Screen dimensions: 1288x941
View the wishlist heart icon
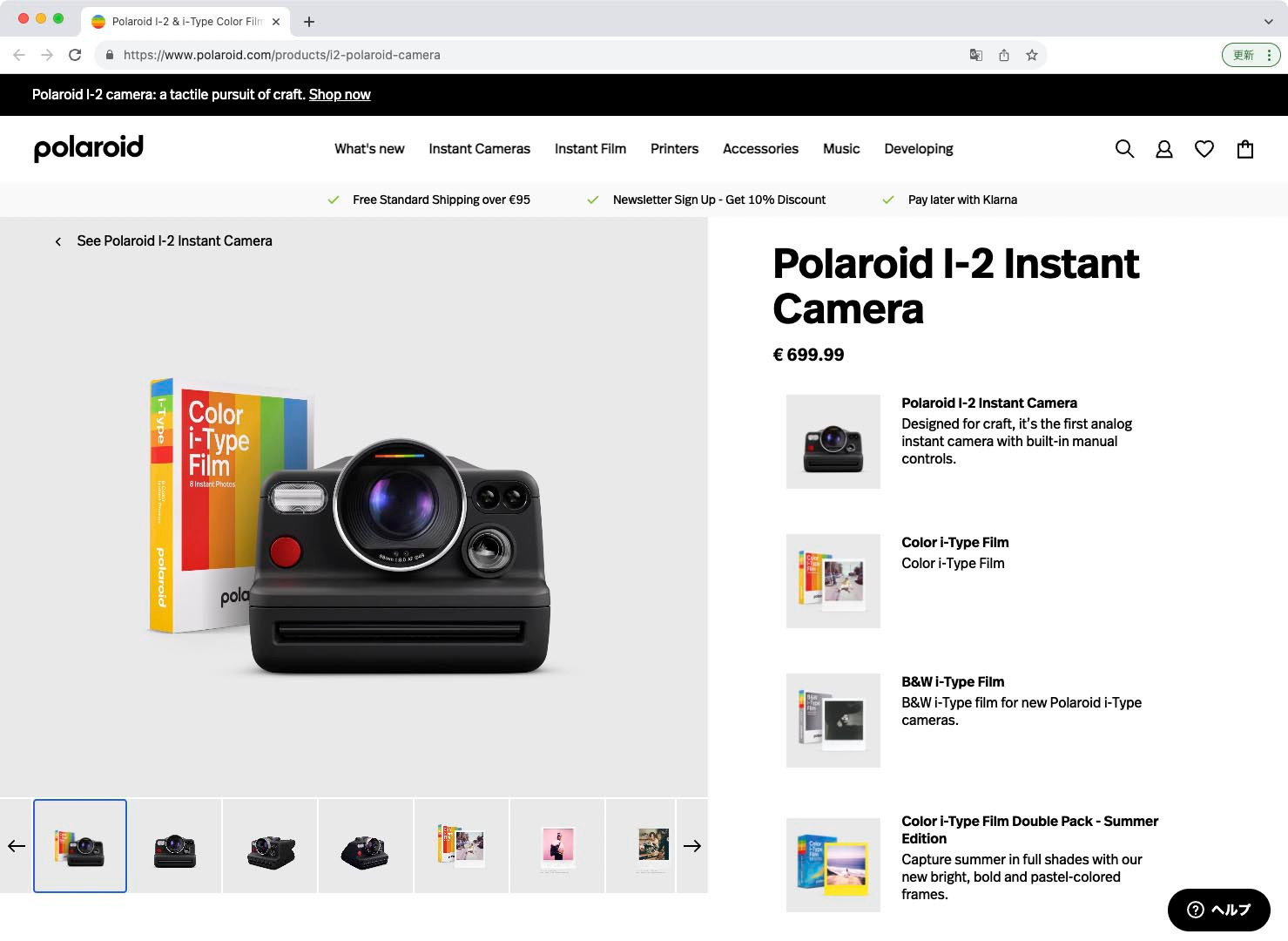tap(1204, 149)
